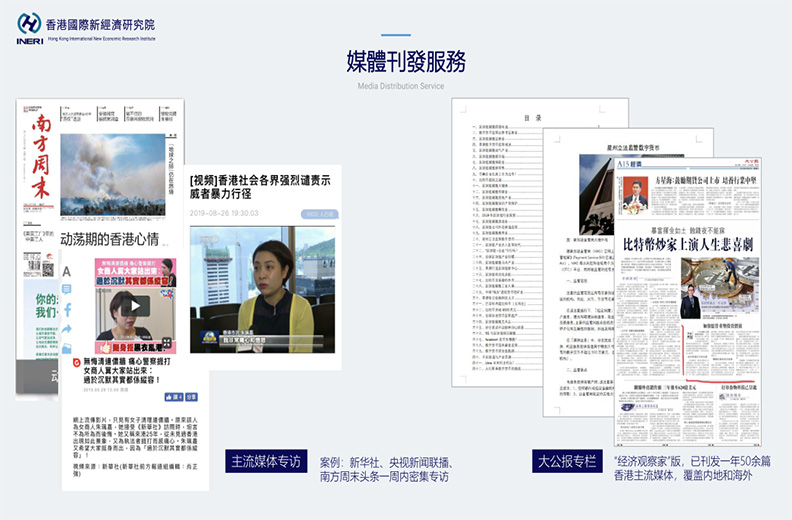Click the INERI logo icon
This screenshot has height=520, width=792.
click(x=28, y=25)
